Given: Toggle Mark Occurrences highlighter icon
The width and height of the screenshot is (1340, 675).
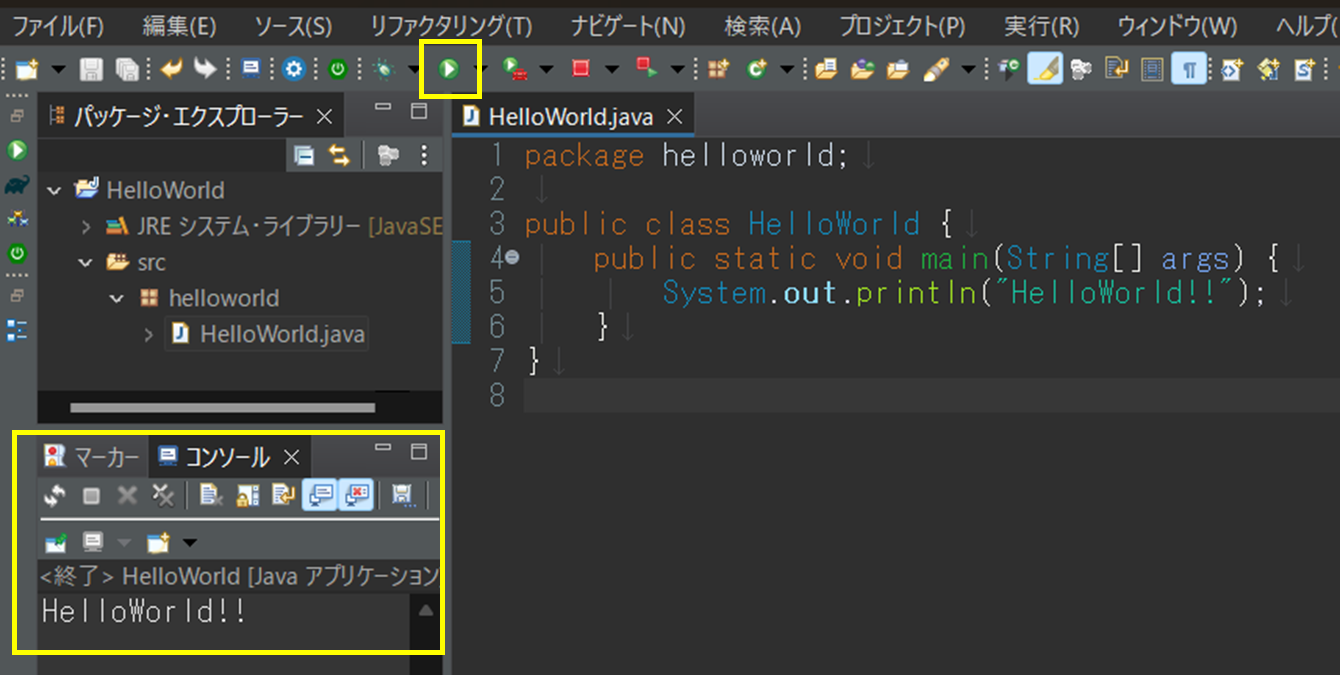Looking at the screenshot, I should [1045, 69].
